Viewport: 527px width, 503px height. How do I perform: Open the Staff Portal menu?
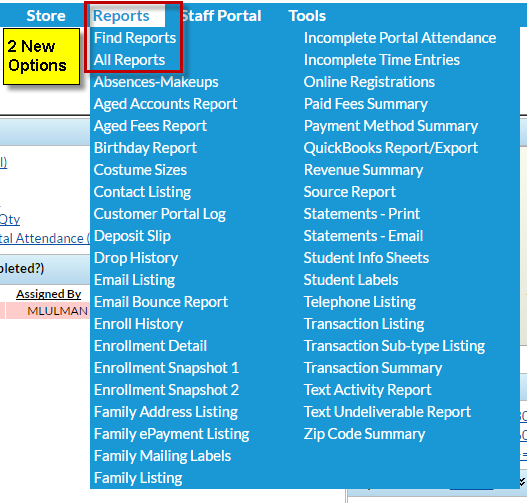tap(221, 16)
